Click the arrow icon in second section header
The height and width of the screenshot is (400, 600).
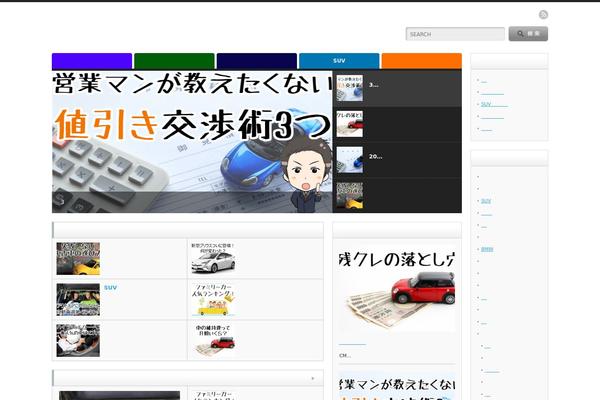pos(313,378)
